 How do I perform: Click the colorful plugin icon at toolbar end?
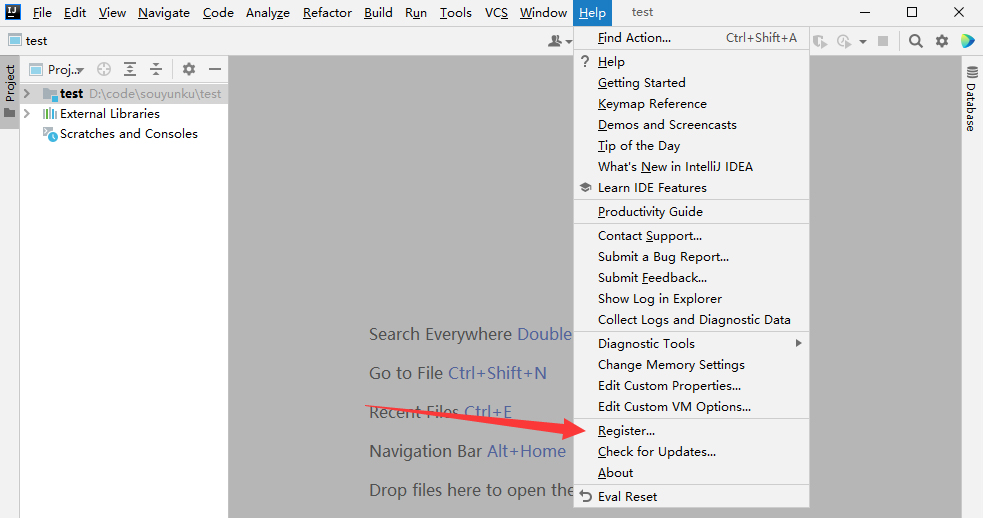[967, 41]
